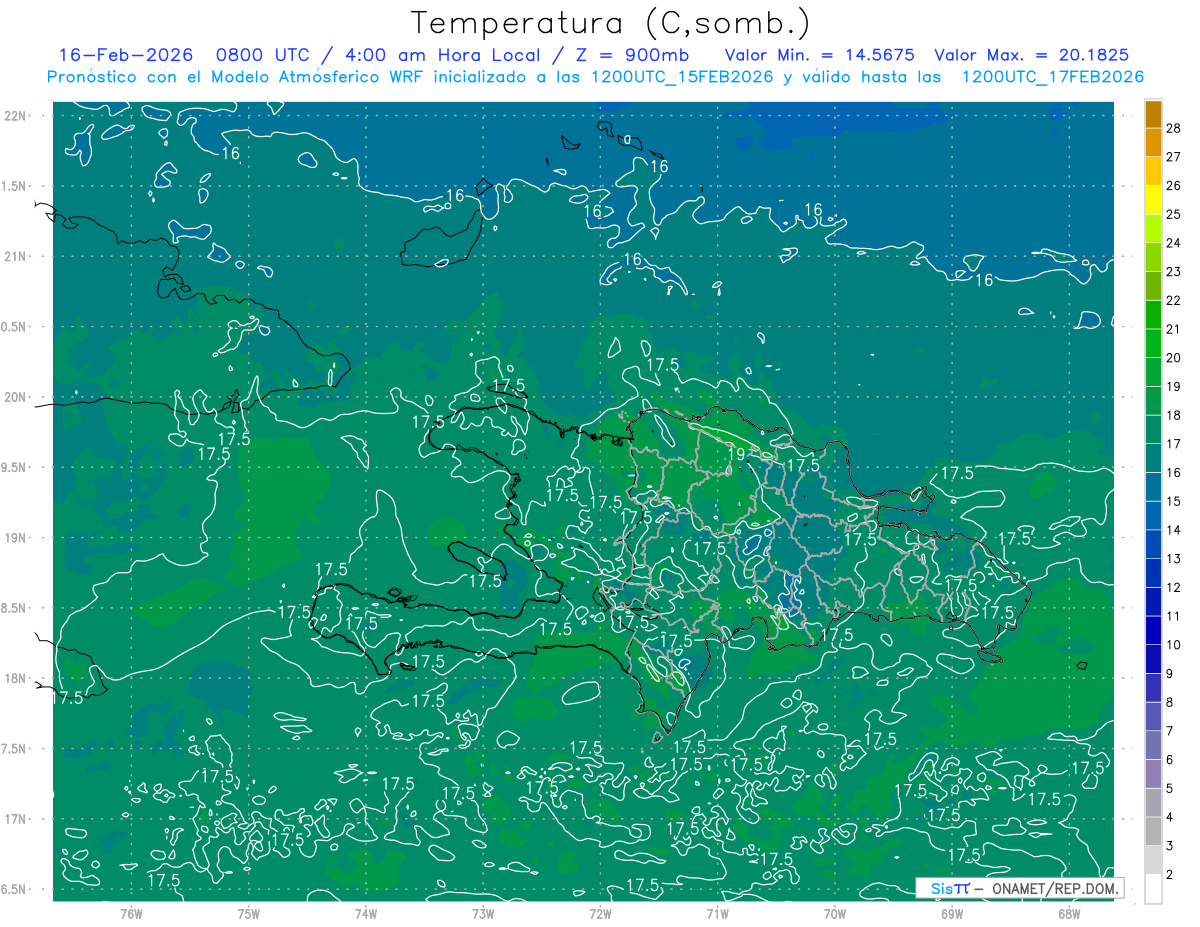Click the 'SisTT - ONAMET/REP.DOM.' credit label

click(1020, 888)
